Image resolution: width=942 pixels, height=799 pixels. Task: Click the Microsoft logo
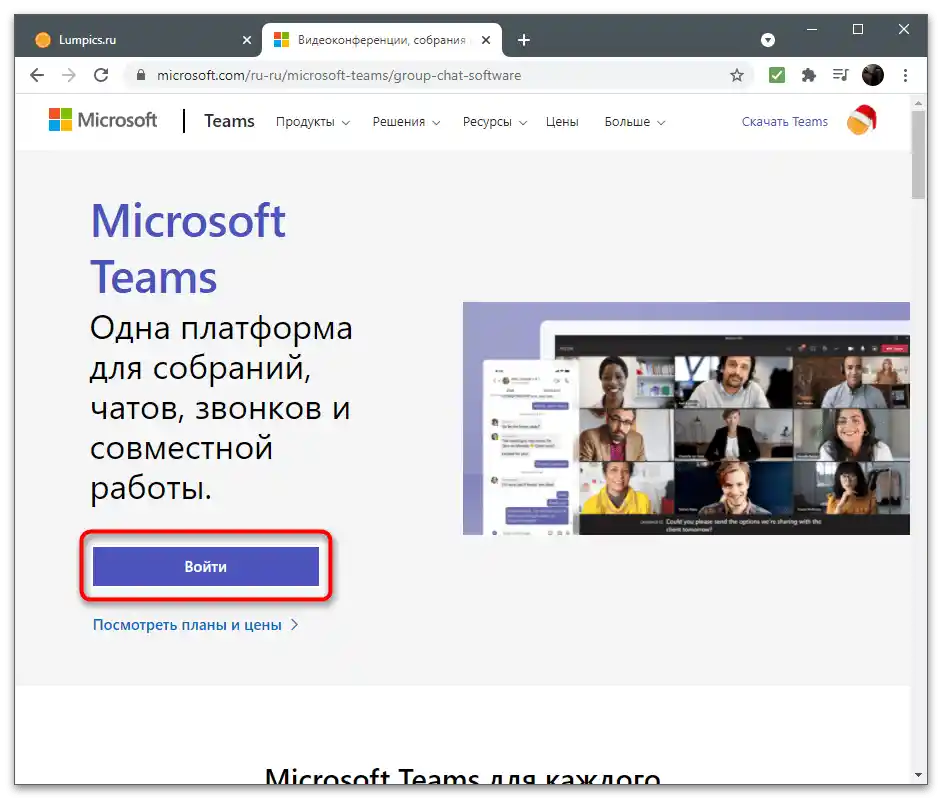(103, 120)
